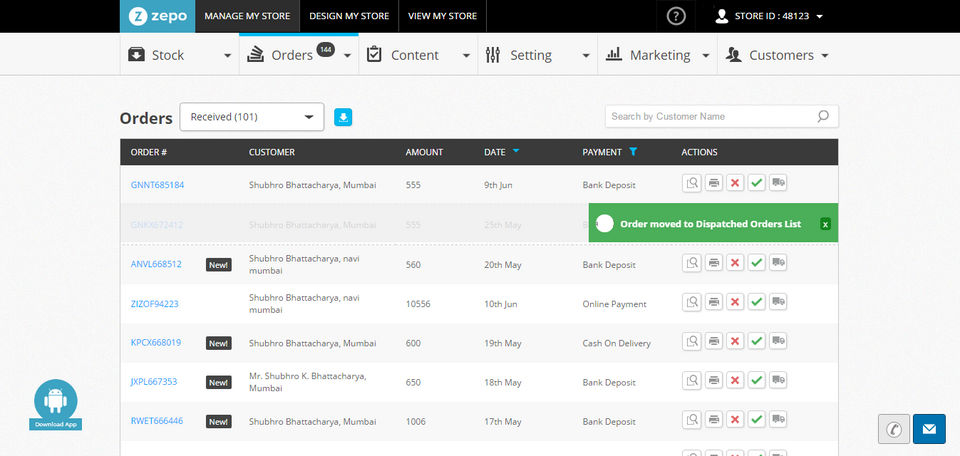Dispatch order GNNT685184 with truck icon
960x456 pixels.
[778, 183]
